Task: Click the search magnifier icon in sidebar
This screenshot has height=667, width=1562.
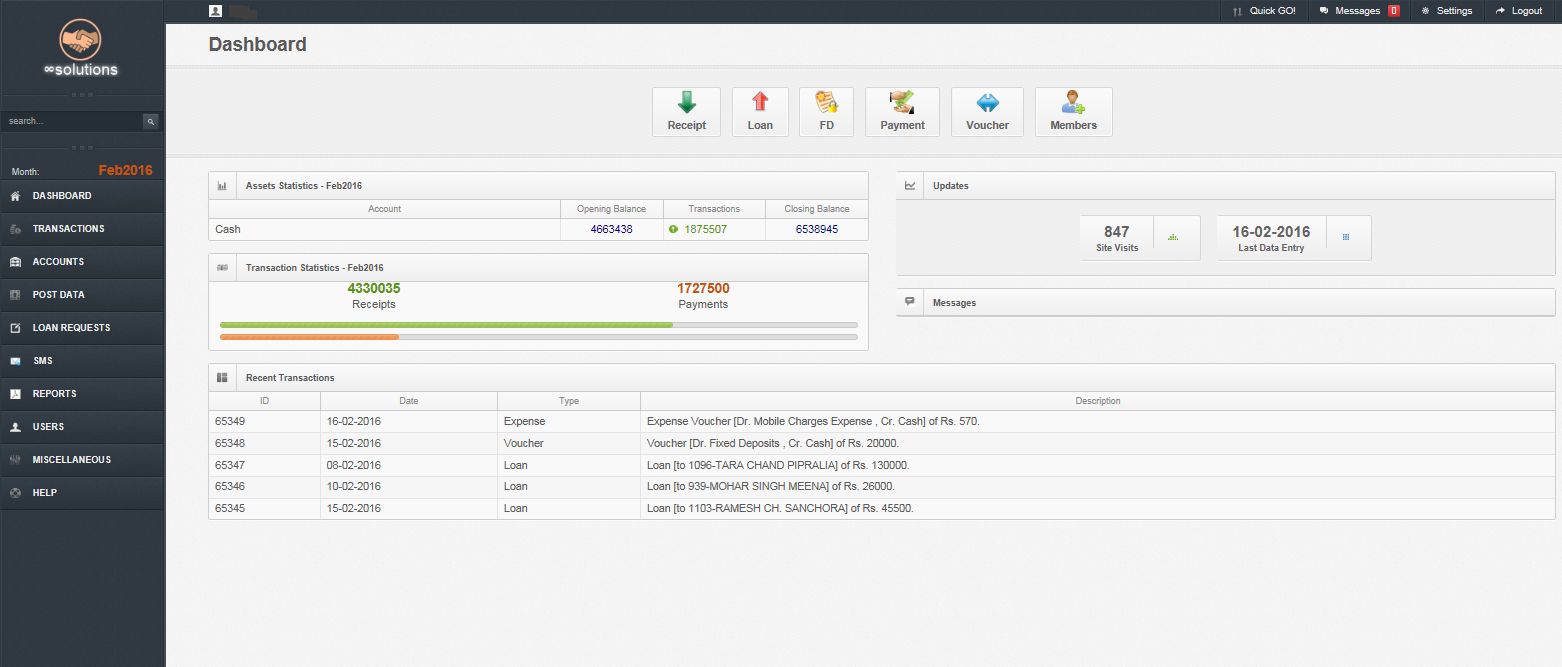Action: 151,121
